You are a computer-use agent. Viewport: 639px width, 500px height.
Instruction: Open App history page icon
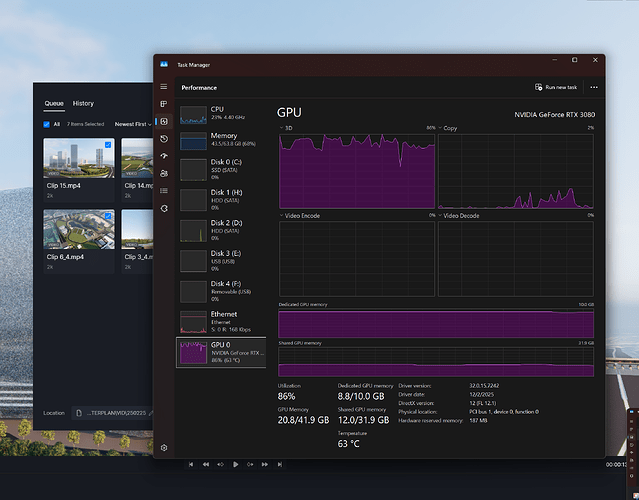(x=164, y=139)
